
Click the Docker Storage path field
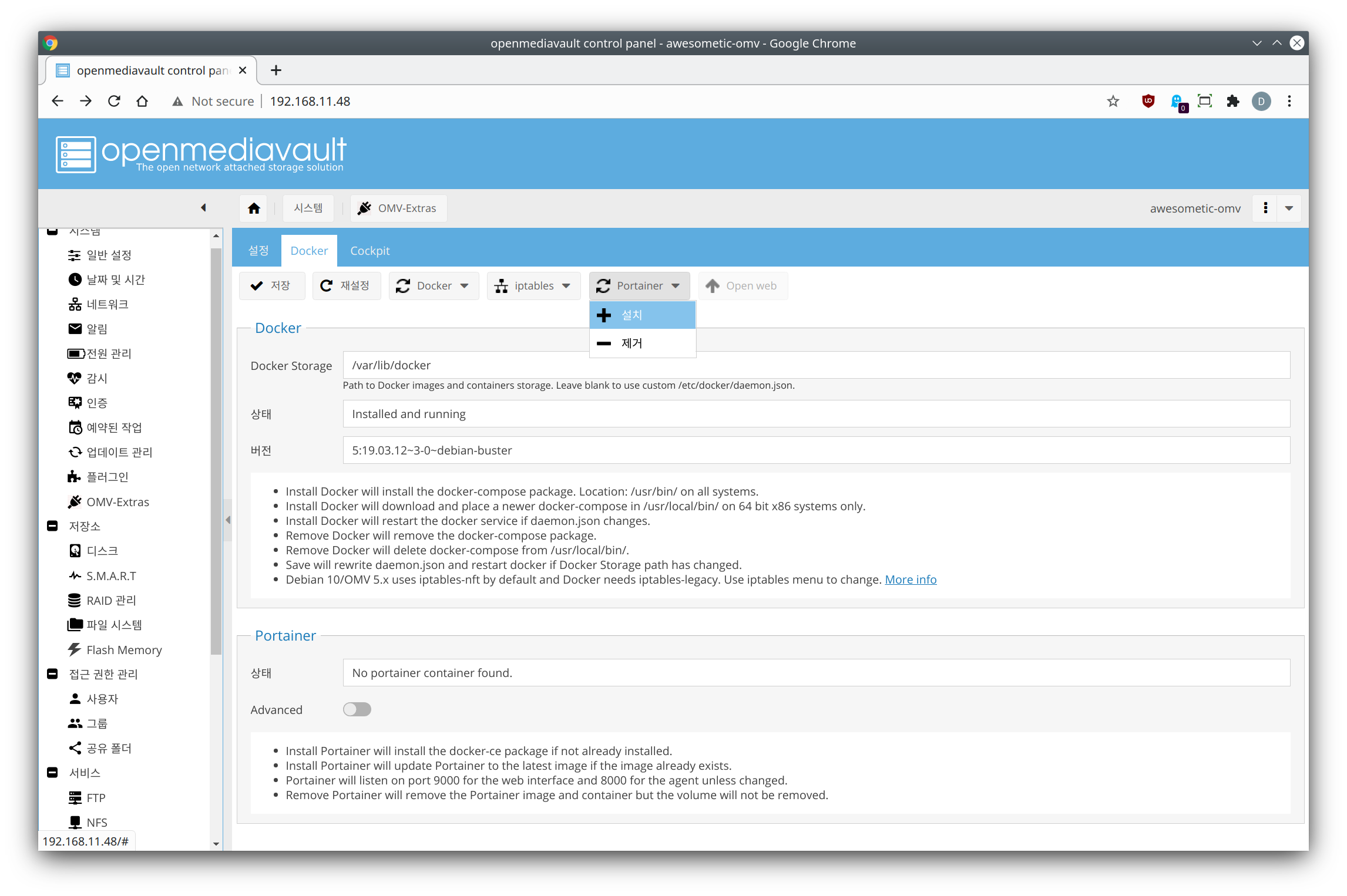[x=815, y=365]
